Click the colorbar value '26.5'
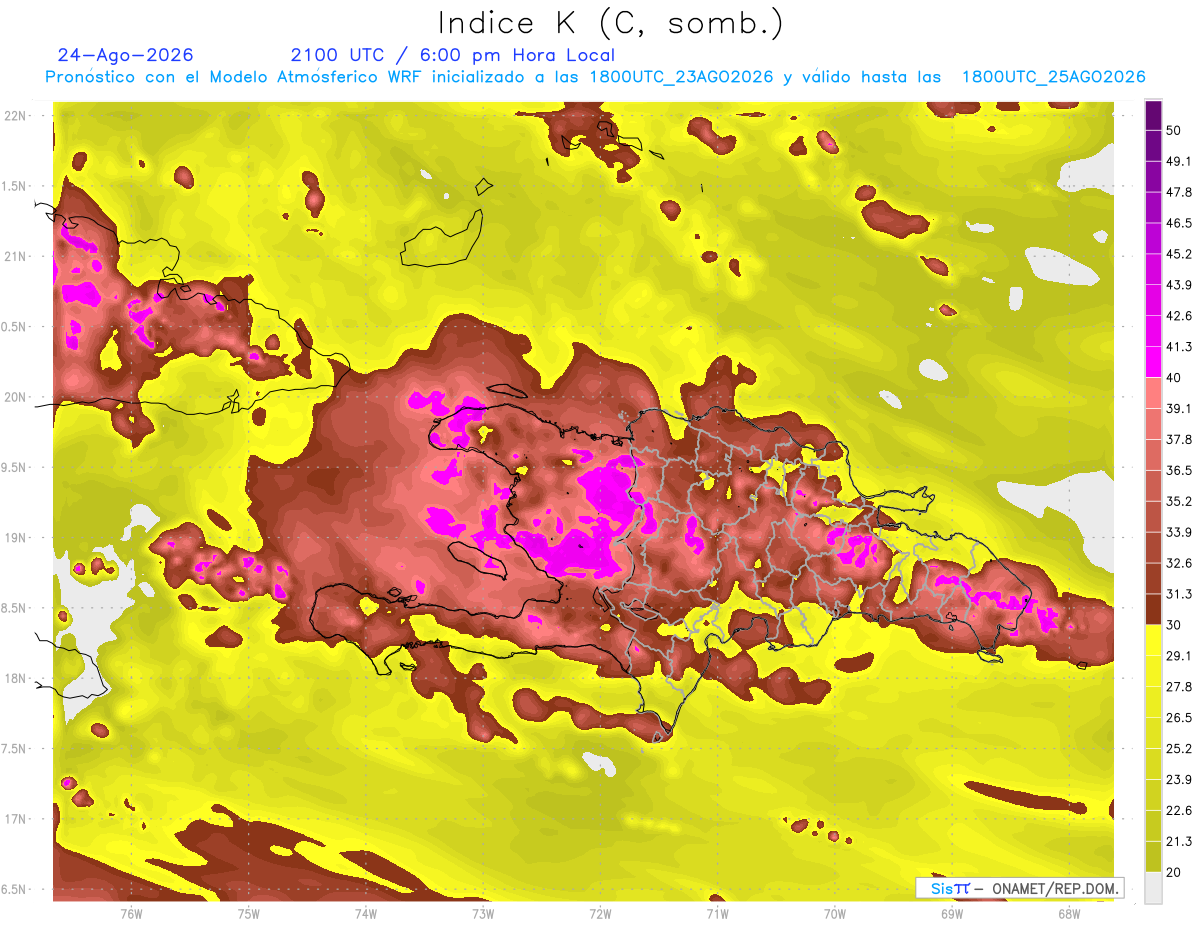 tap(1178, 717)
